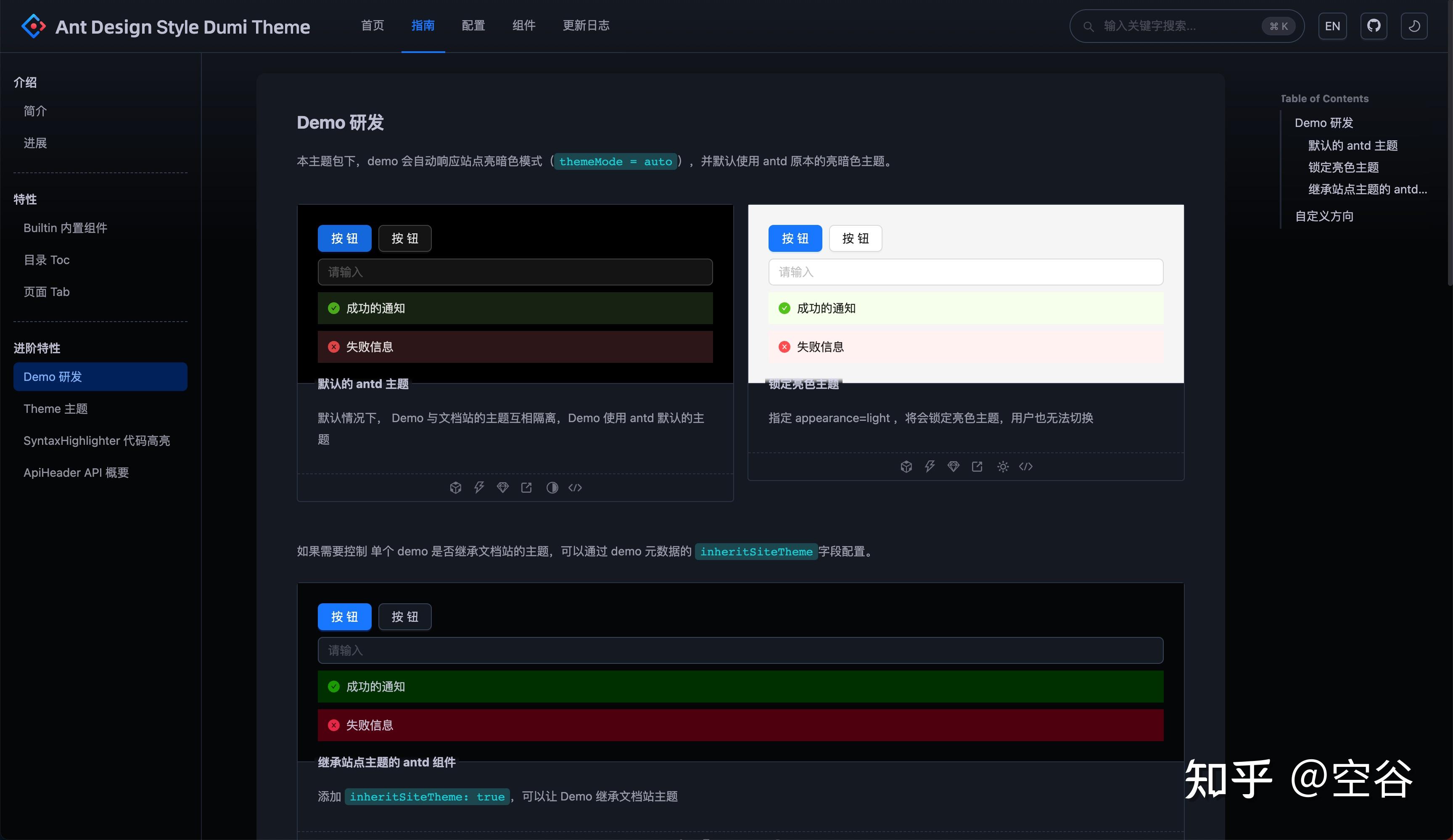Click the CodePen diamond icon under first demo
Image resolution: width=1453 pixels, height=840 pixels.
(x=502, y=487)
